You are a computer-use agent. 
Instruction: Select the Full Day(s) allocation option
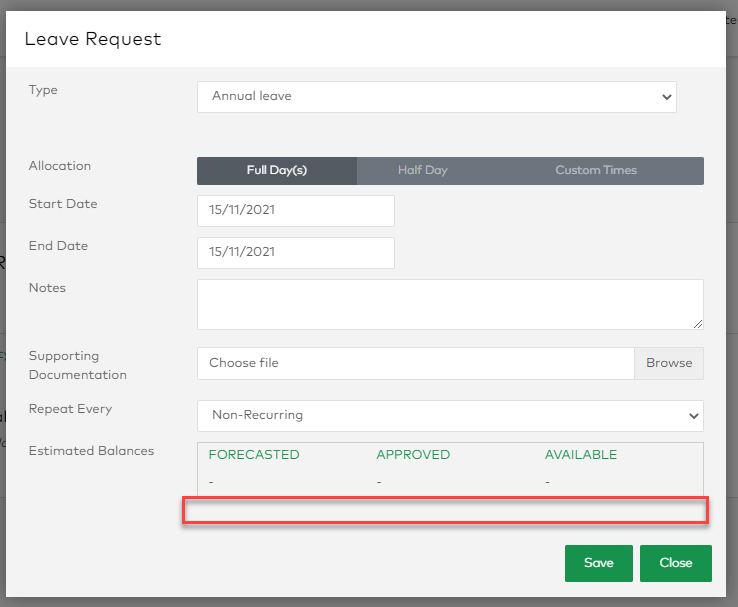(277, 171)
